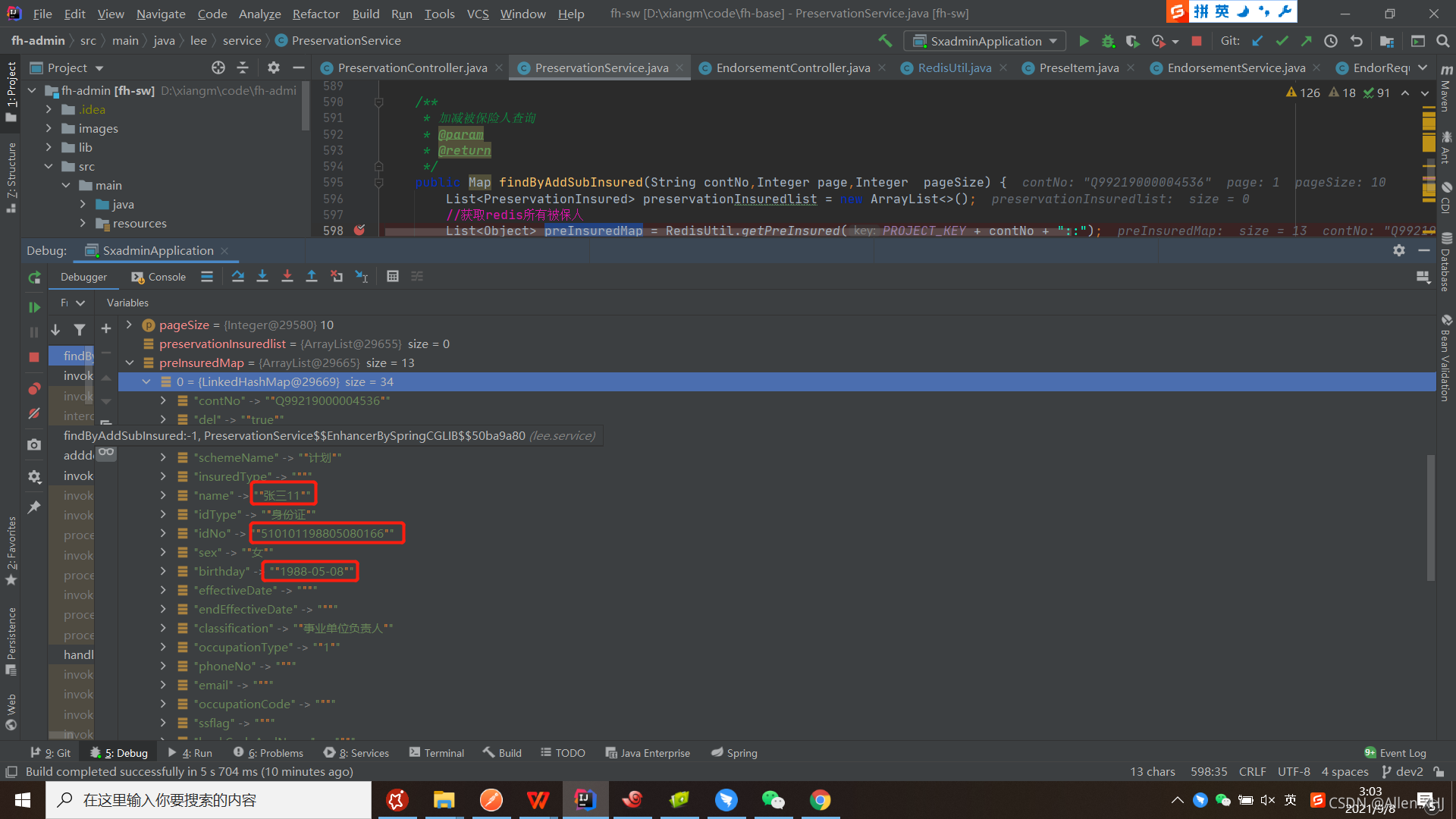View Breakpoints double red circles icon
The image size is (1456, 819).
click(34, 389)
